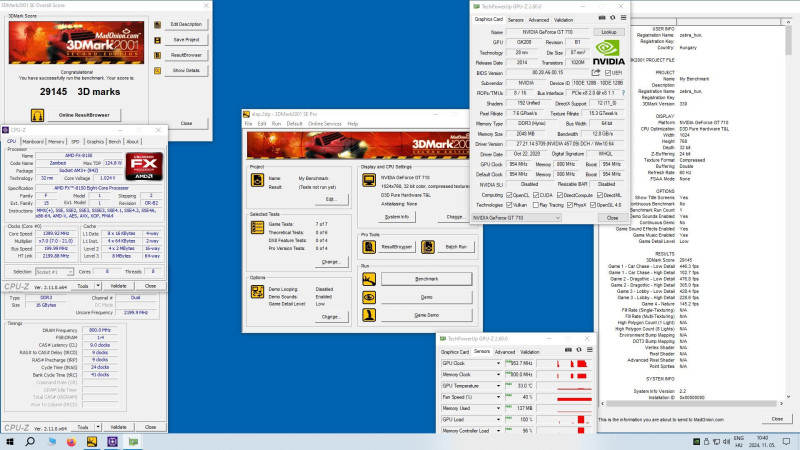Screen dimensions: 800x450
Task: Toggle the OpenGL 4.6 checkbox
Action: tap(593, 205)
